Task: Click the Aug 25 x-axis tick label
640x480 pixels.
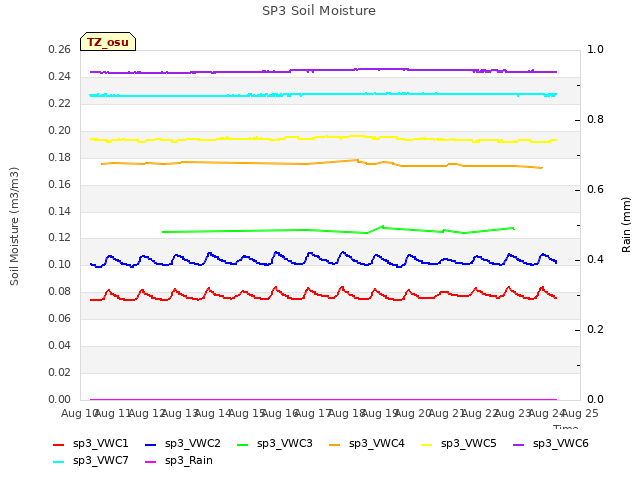Action: (580, 413)
